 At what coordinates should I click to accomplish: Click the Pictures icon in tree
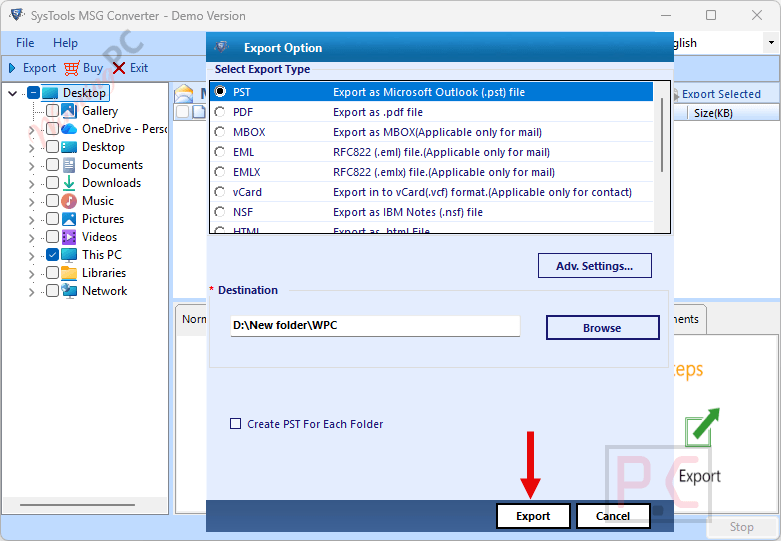[69, 219]
